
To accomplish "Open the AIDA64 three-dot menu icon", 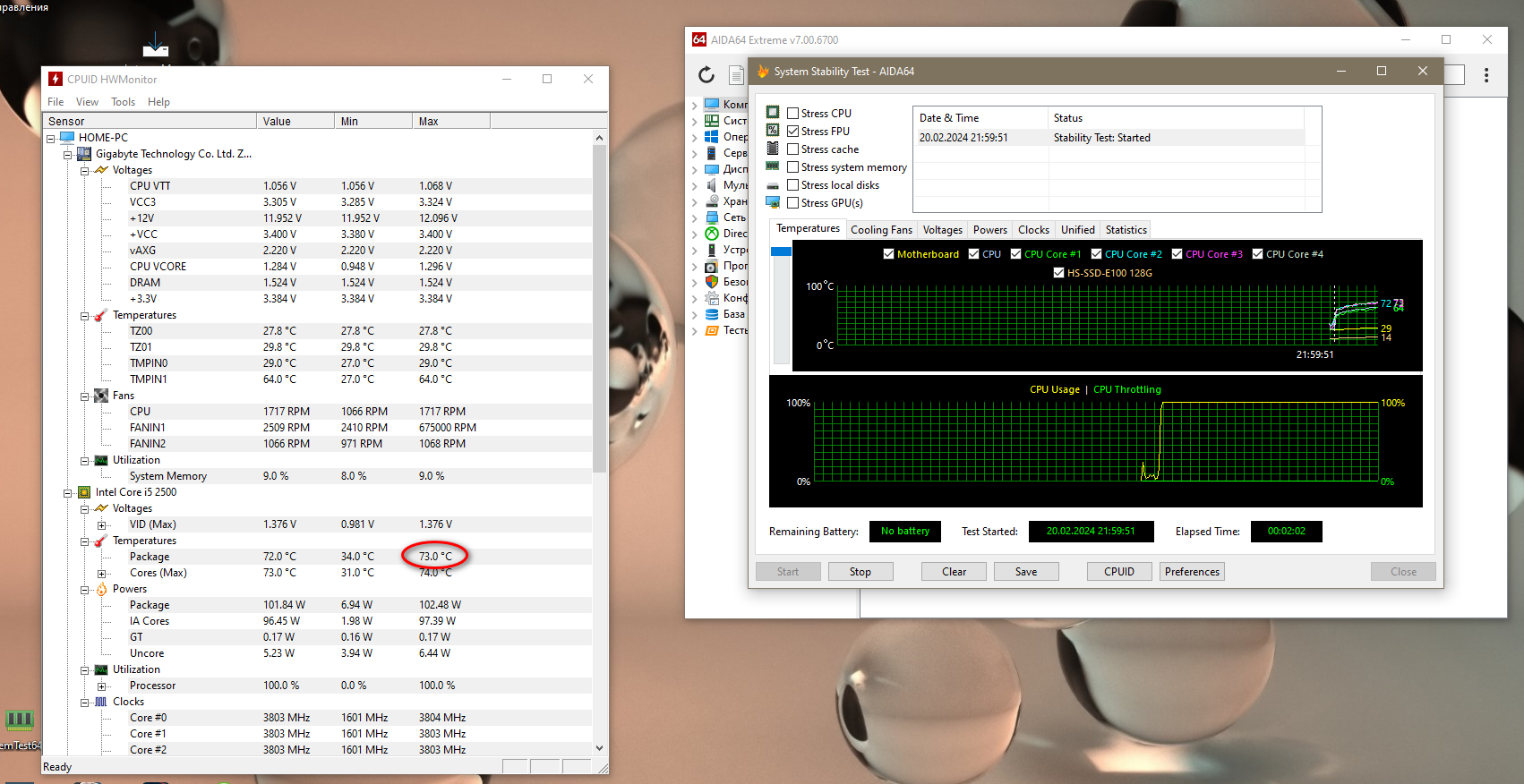I will [x=1486, y=75].
